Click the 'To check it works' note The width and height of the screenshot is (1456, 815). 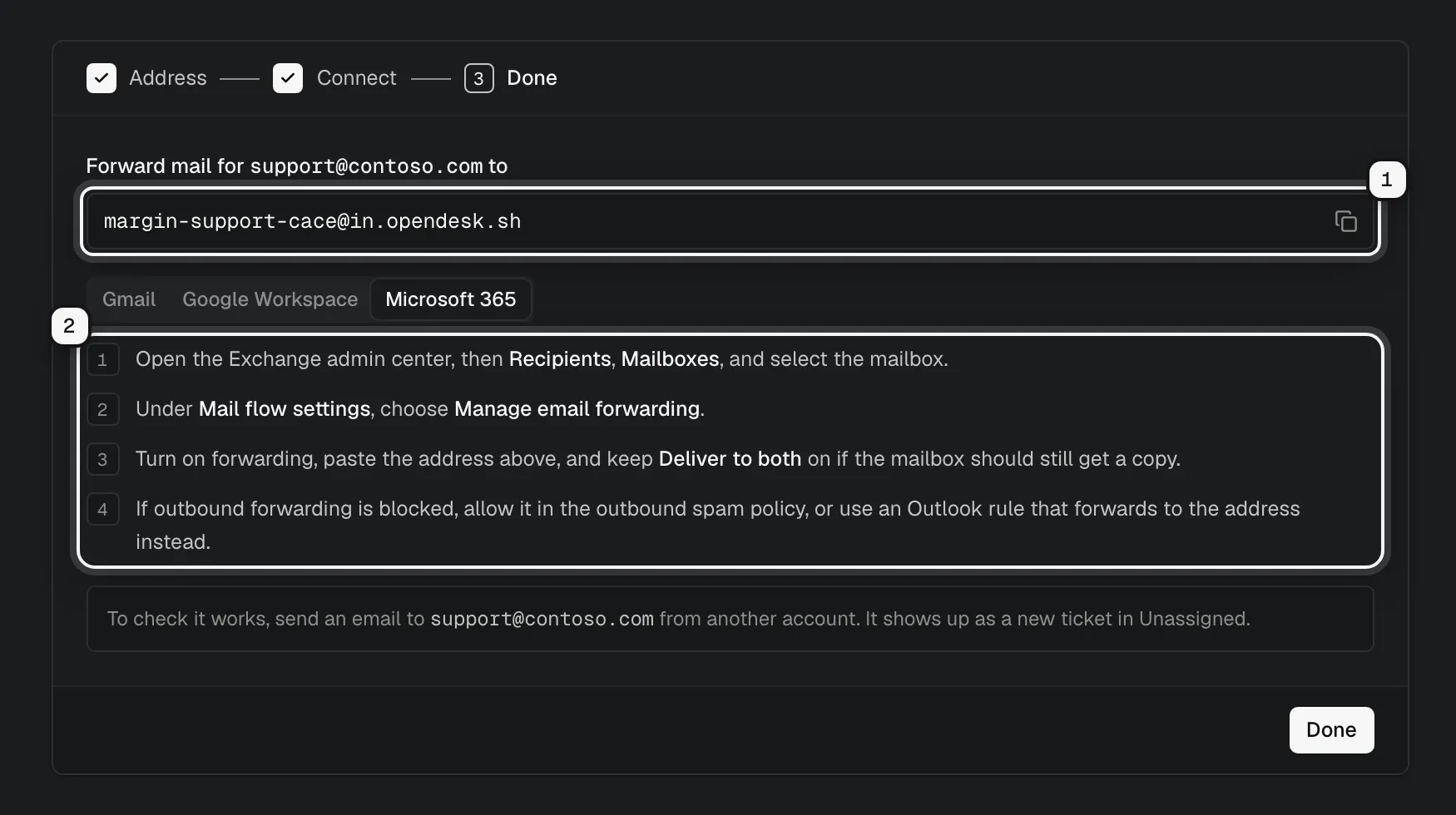(x=730, y=619)
